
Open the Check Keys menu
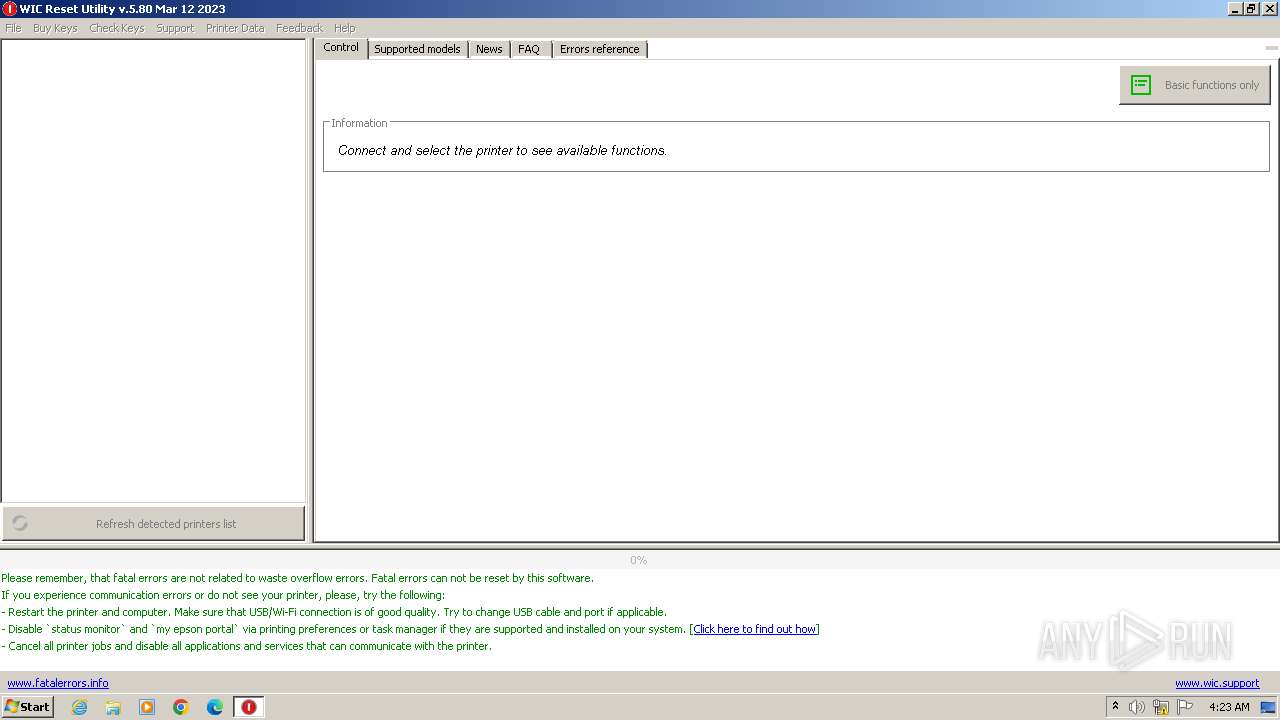click(117, 28)
